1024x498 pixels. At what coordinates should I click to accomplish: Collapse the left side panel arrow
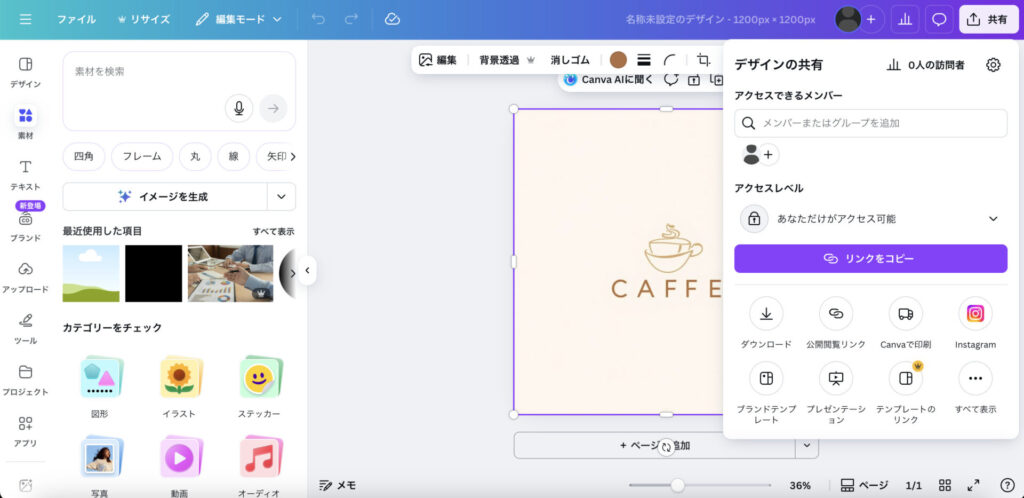pos(307,270)
